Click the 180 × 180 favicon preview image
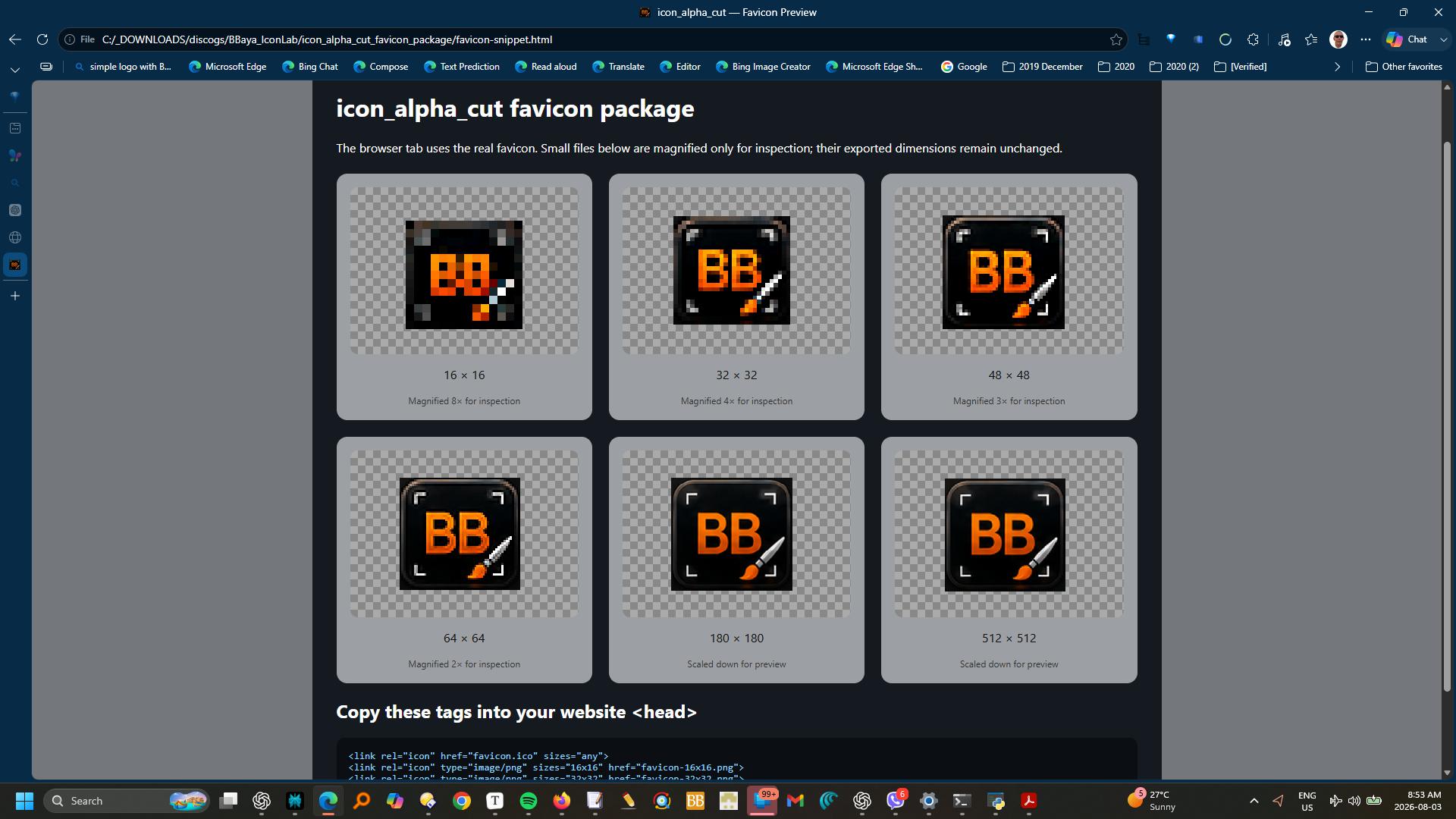The width and height of the screenshot is (1456, 819). (732, 534)
